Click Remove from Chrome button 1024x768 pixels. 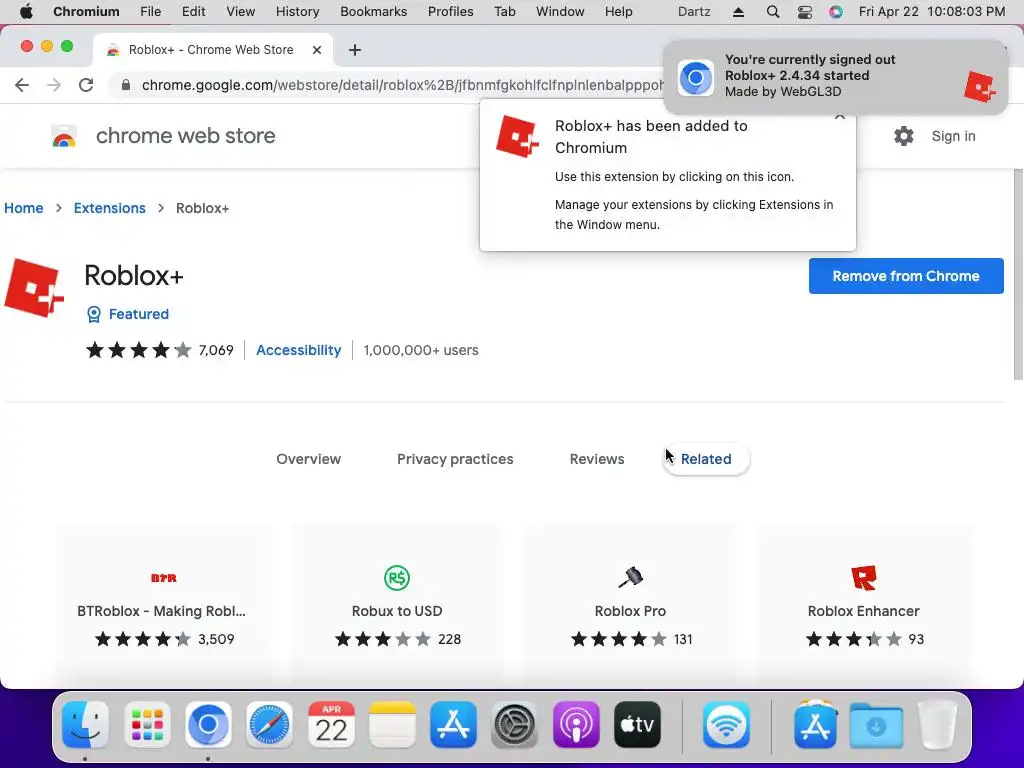point(906,276)
